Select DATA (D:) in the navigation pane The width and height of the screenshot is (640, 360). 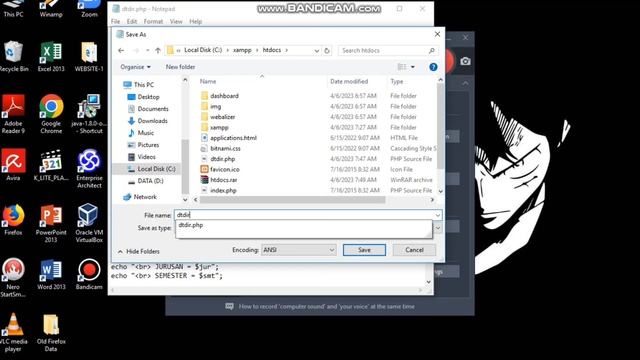150,181
